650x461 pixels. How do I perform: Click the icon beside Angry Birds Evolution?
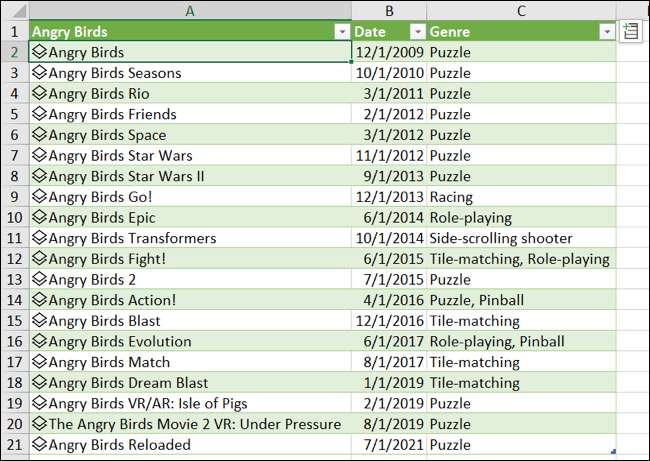click(40, 342)
